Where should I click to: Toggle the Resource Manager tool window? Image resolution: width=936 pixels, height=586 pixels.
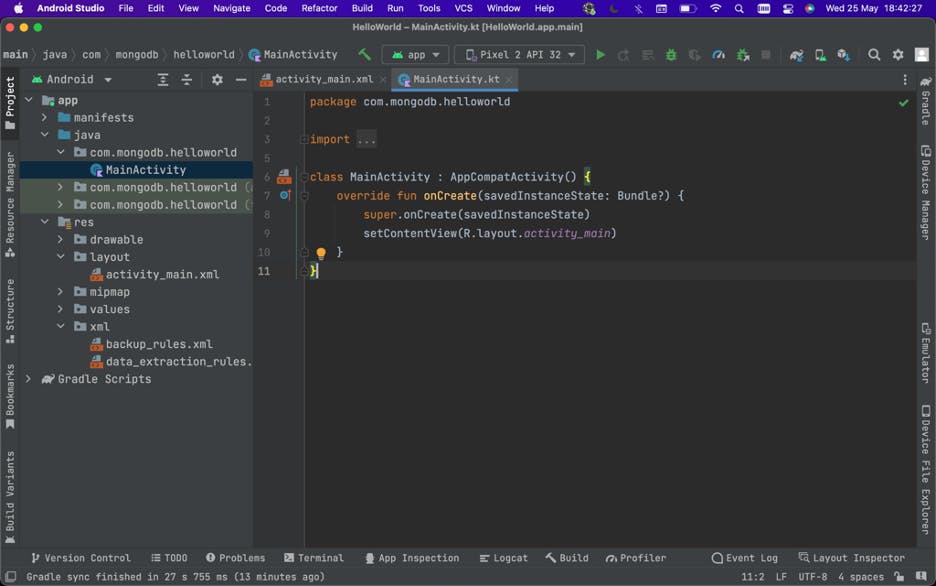coord(10,204)
